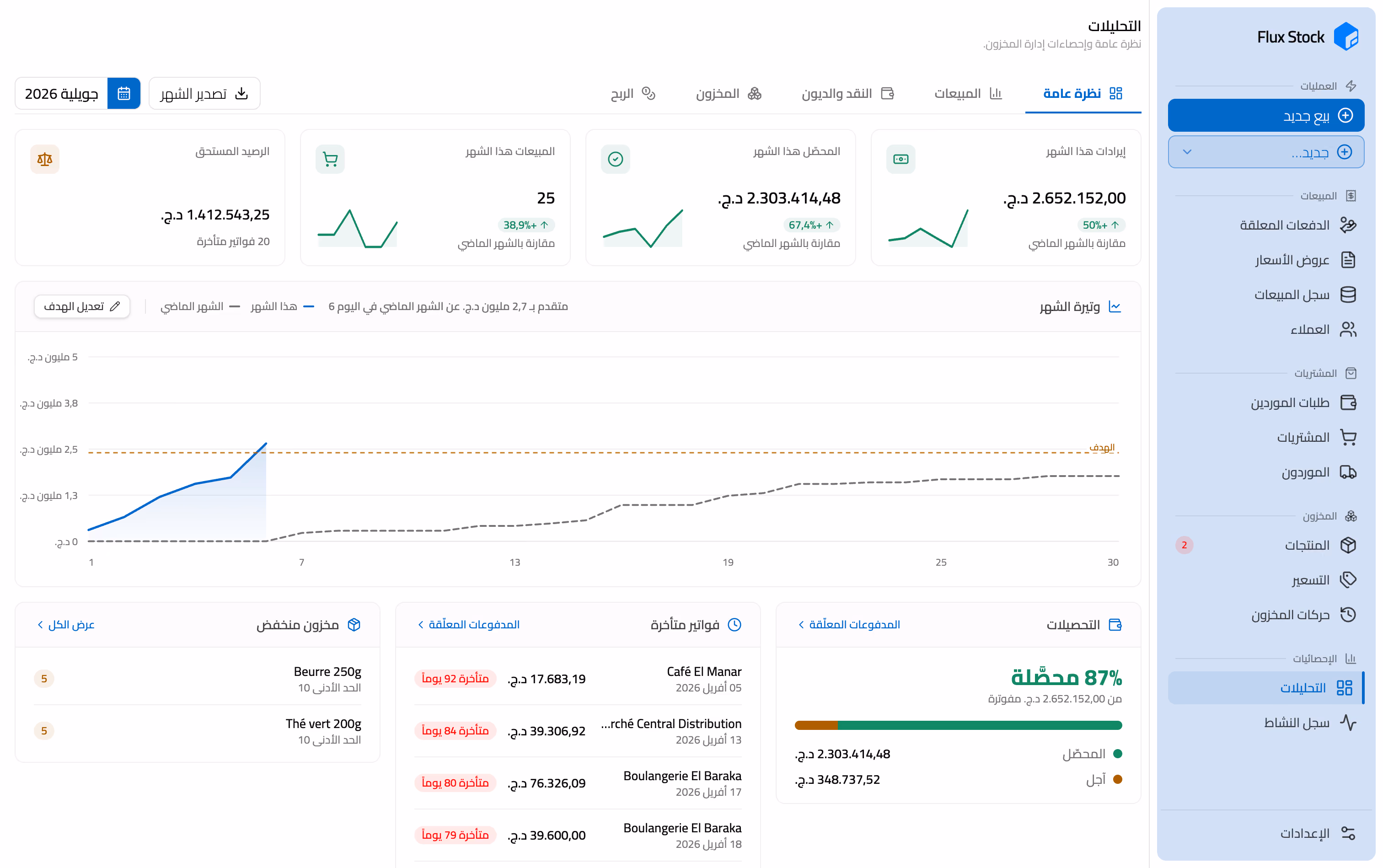Click the cart icon on المبيعات هذا الشهر card
This screenshot has width=1383, height=868.
330,159
